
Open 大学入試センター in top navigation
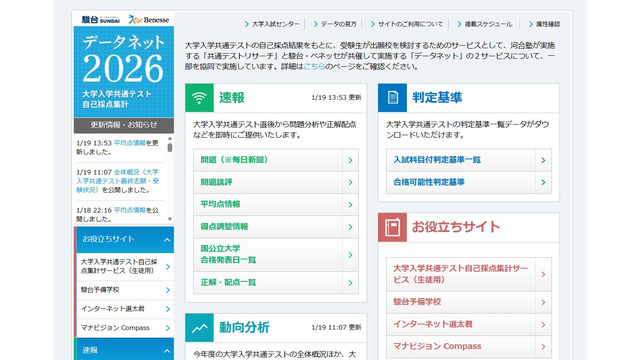[x=272, y=24]
